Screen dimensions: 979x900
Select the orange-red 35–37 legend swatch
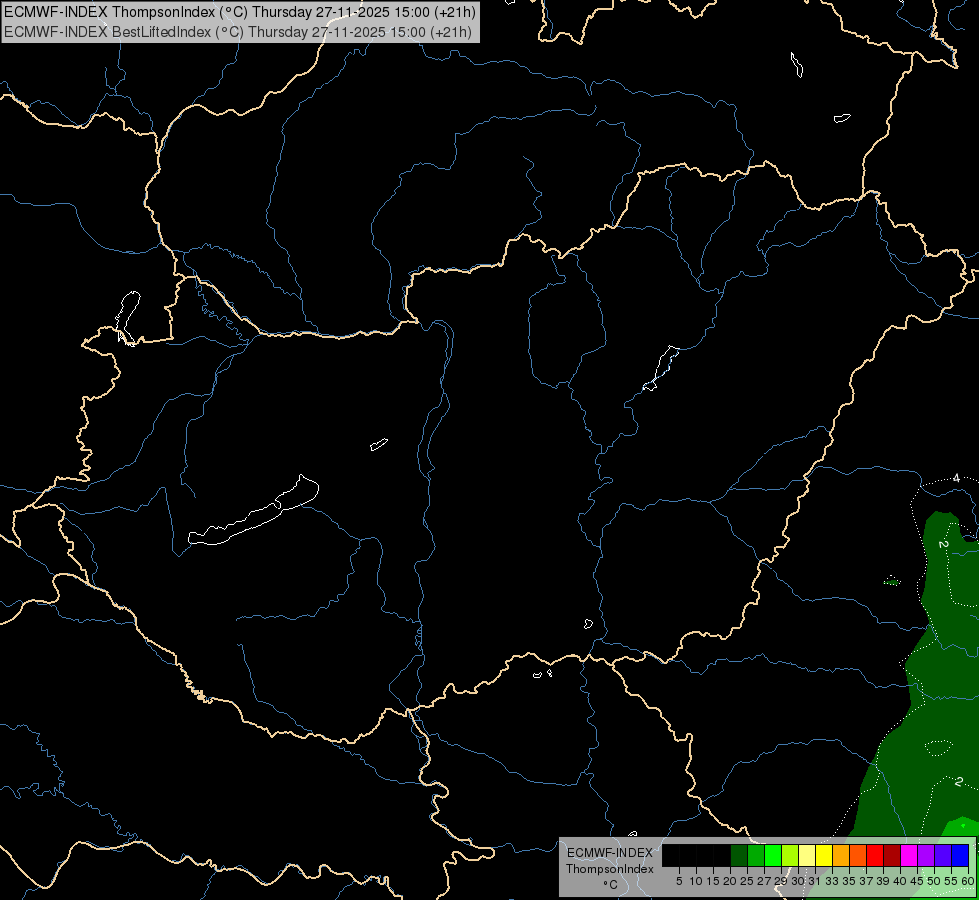[x=858, y=855]
